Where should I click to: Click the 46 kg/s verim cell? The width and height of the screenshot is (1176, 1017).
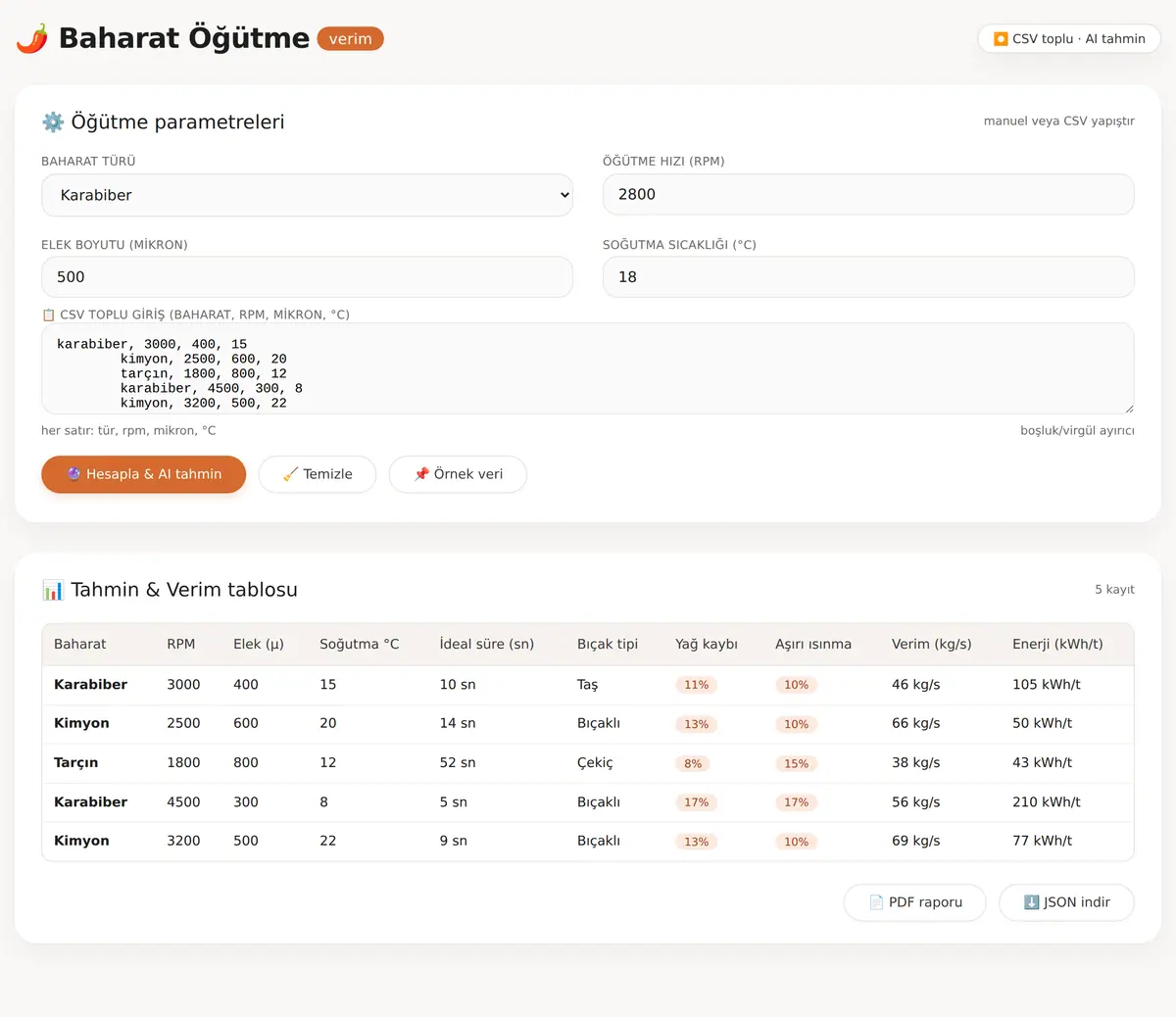916,685
